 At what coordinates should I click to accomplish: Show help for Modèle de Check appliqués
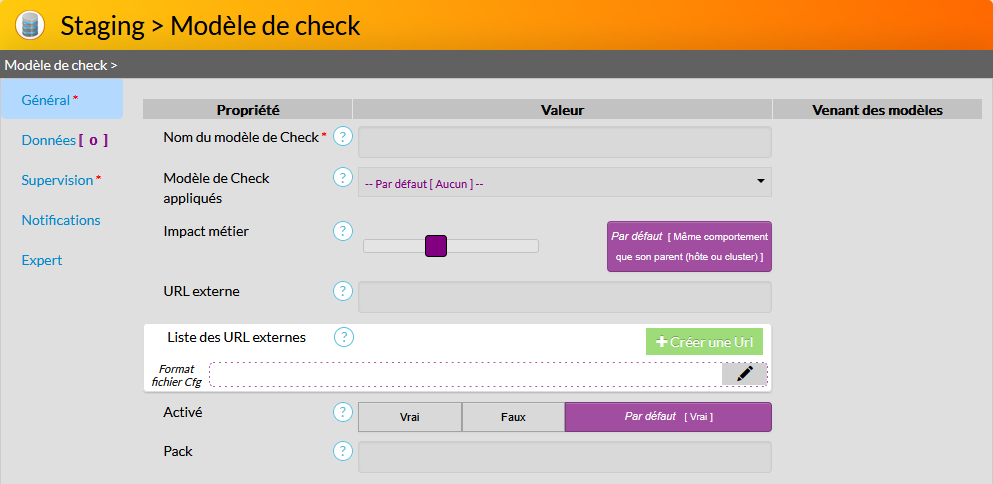click(343, 177)
